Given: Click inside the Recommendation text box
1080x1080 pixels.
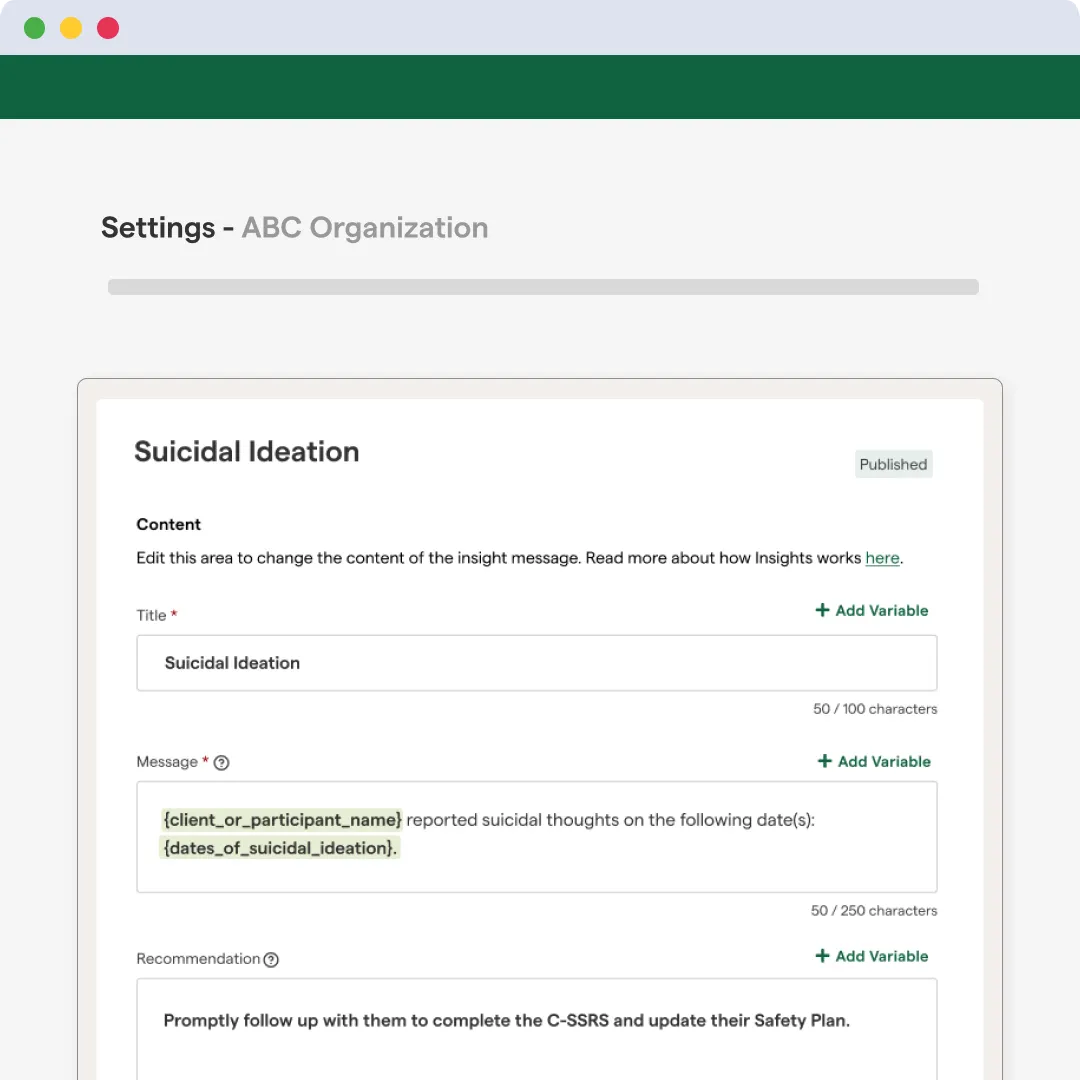Looking at the screenshot, I should (536, 1040).
